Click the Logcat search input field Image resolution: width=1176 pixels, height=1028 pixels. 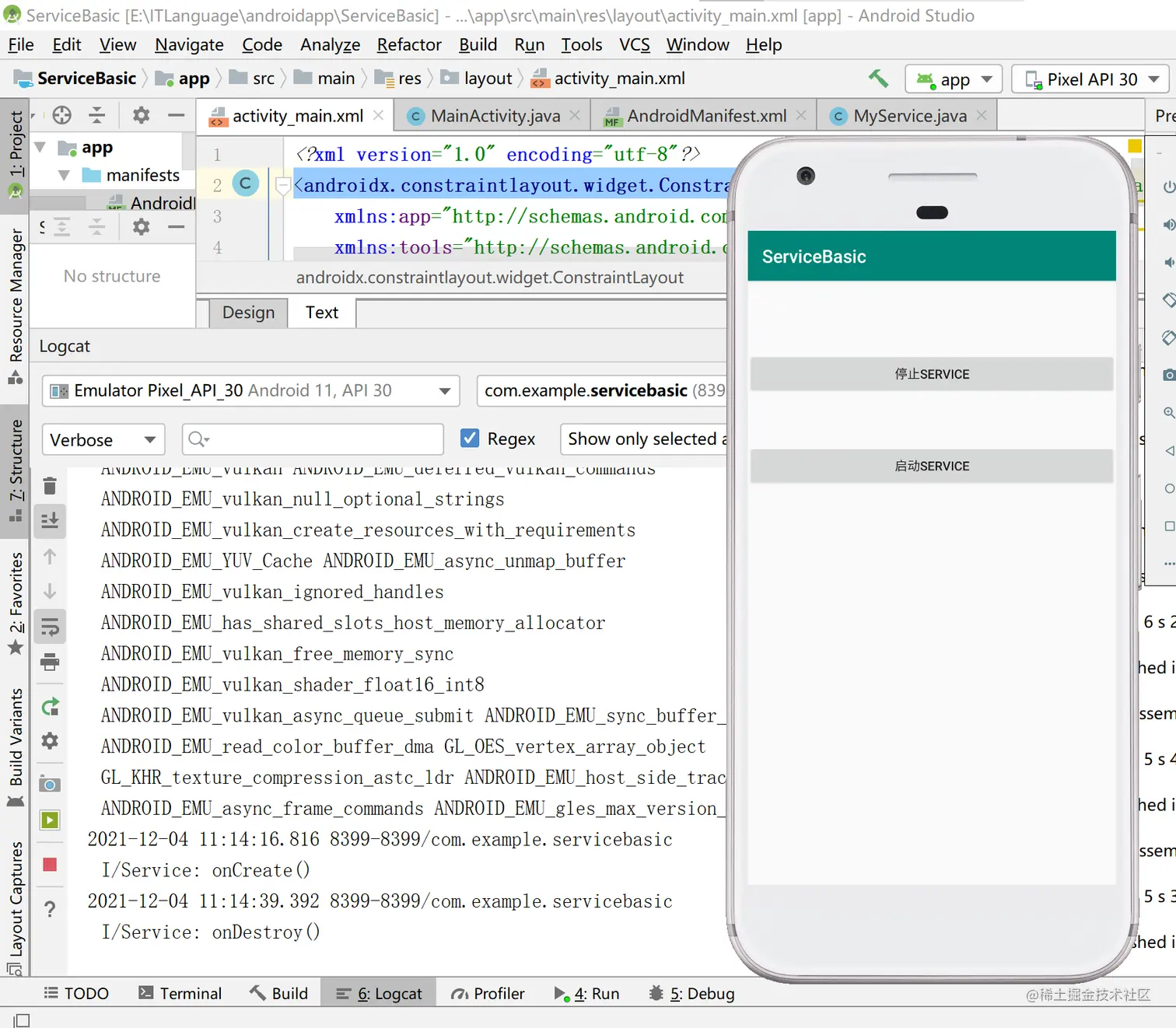313,439
